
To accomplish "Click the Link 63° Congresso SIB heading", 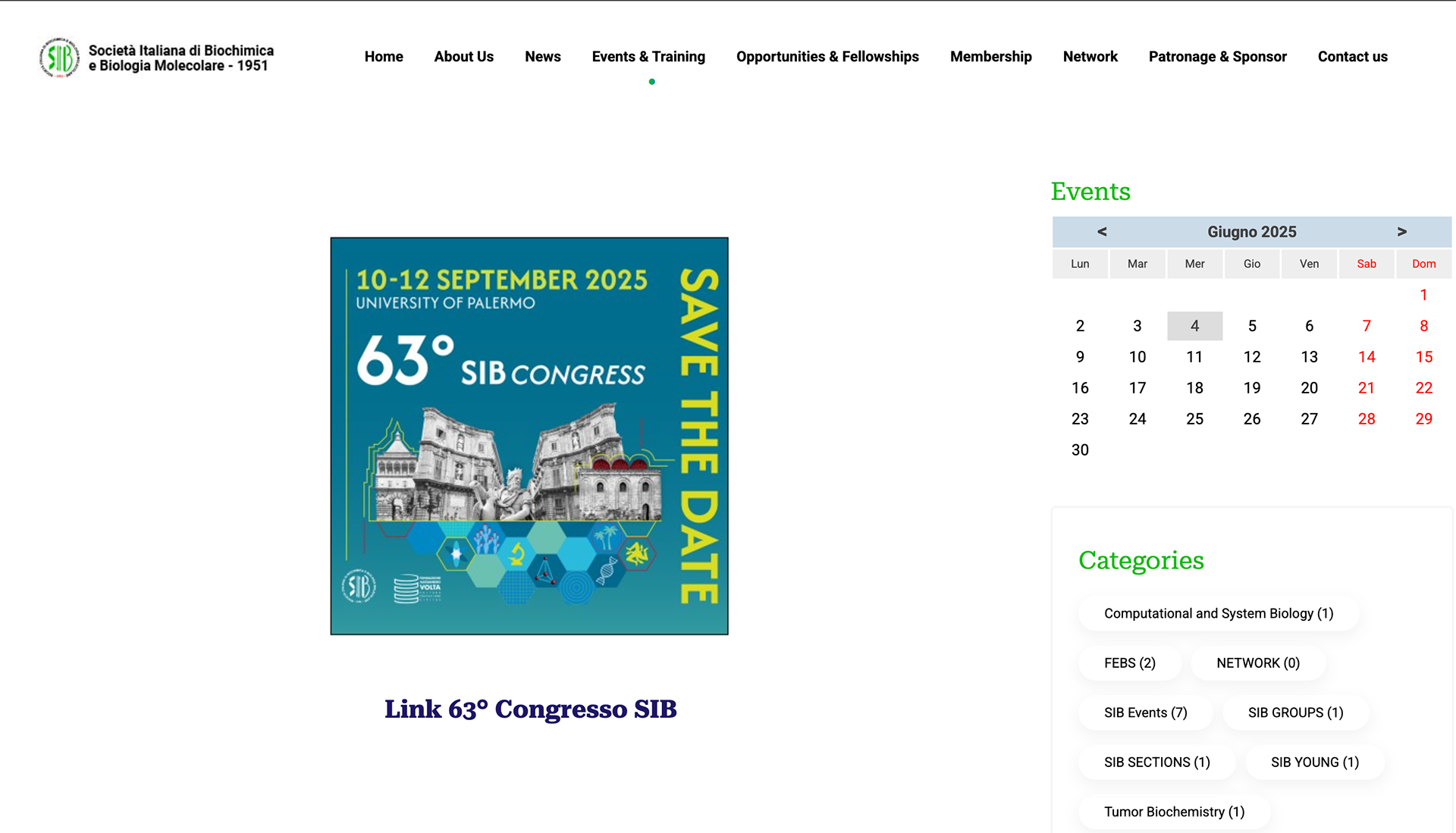I will click(x=531, y=709).
